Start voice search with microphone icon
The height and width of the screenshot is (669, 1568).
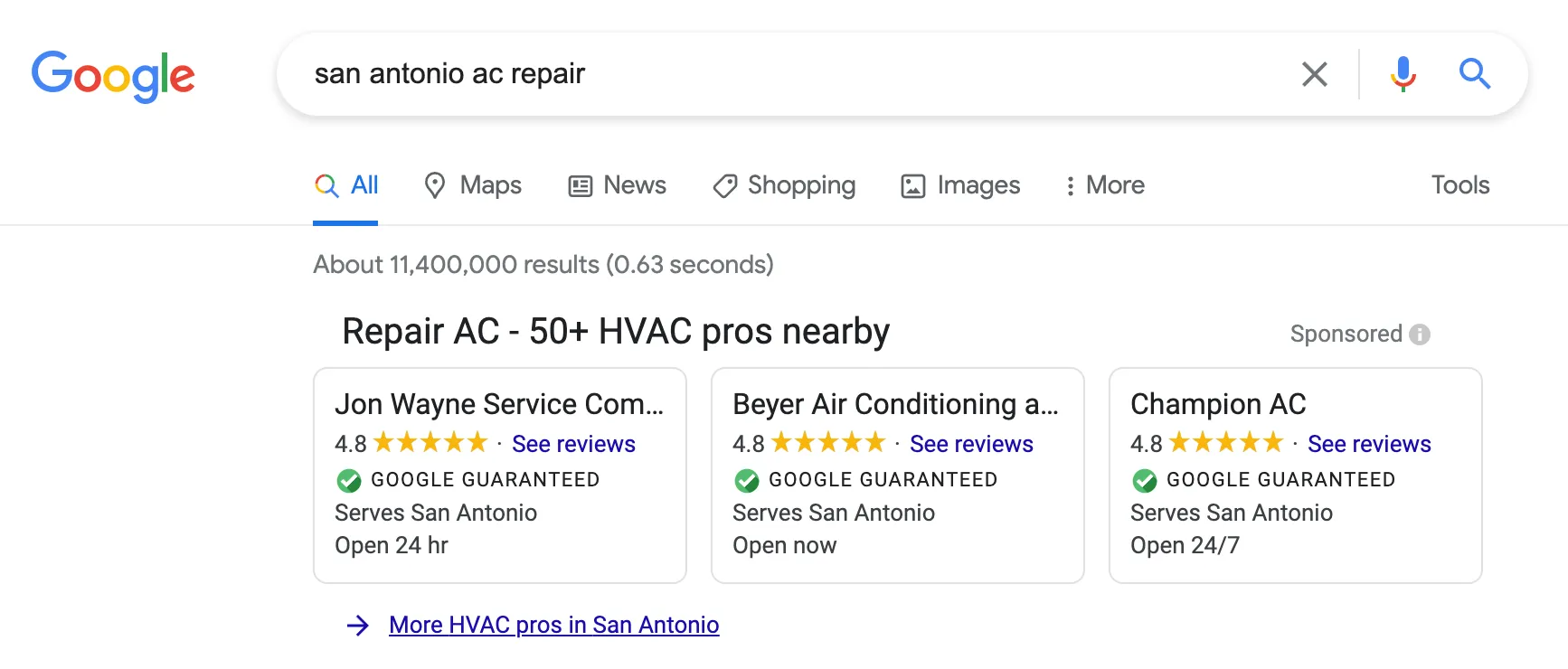pyautogui.click(x=1403, y=74)
